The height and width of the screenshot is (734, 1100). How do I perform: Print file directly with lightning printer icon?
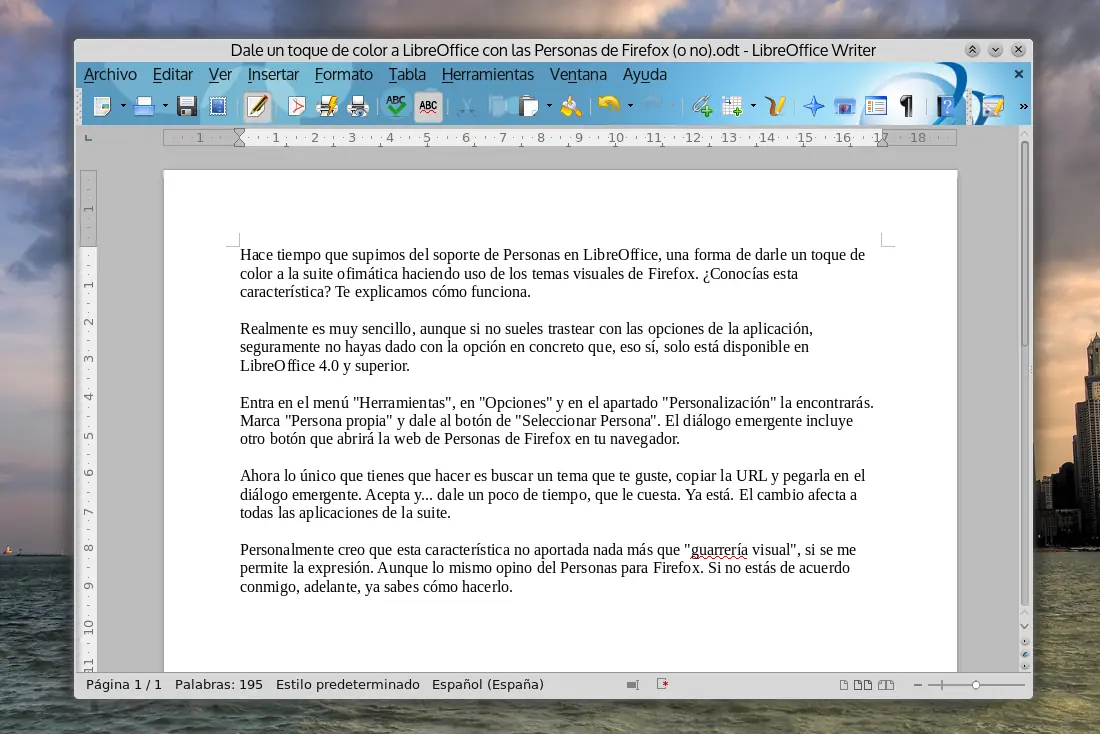[x=327, y=107]
